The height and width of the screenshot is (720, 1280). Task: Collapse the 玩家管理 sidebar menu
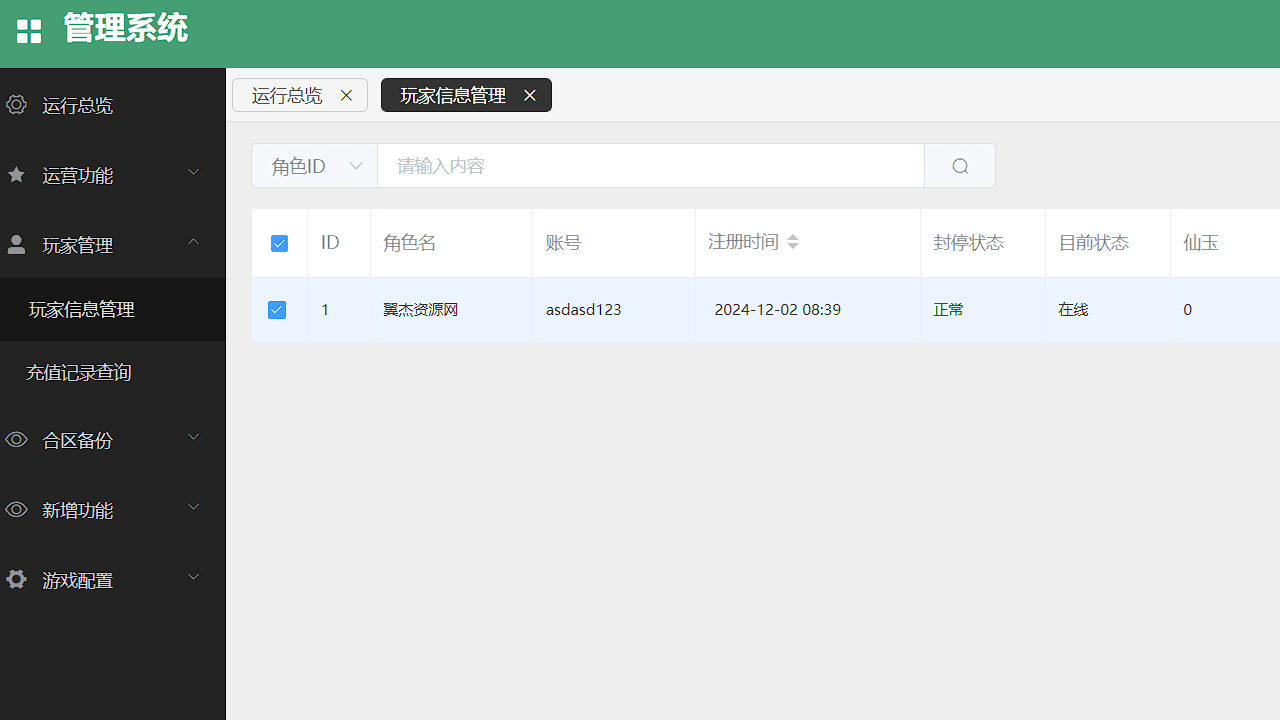click(x=78, y=244)
